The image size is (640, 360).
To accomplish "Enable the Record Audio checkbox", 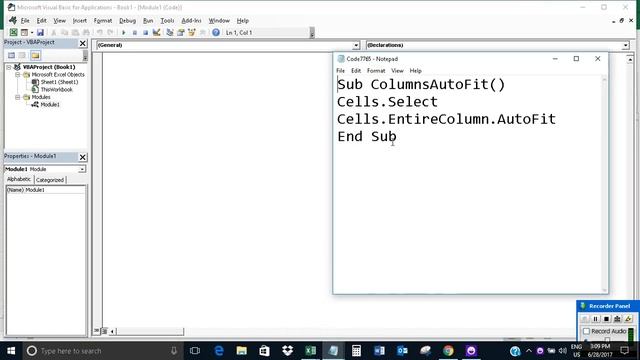I will [x=587, y=331].
